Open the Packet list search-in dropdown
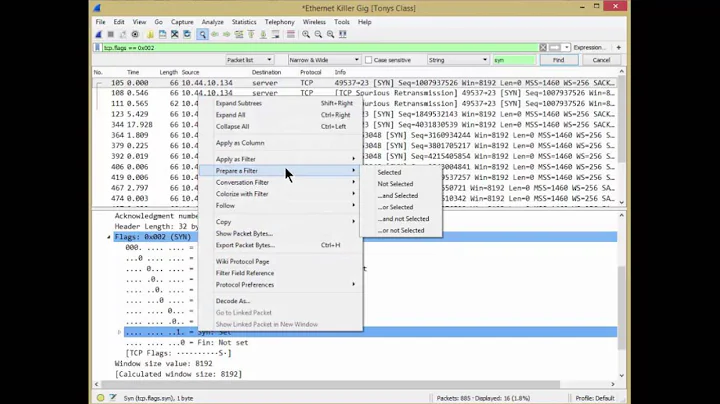This screenshot has width=720, height=404. tap(249, 60)
